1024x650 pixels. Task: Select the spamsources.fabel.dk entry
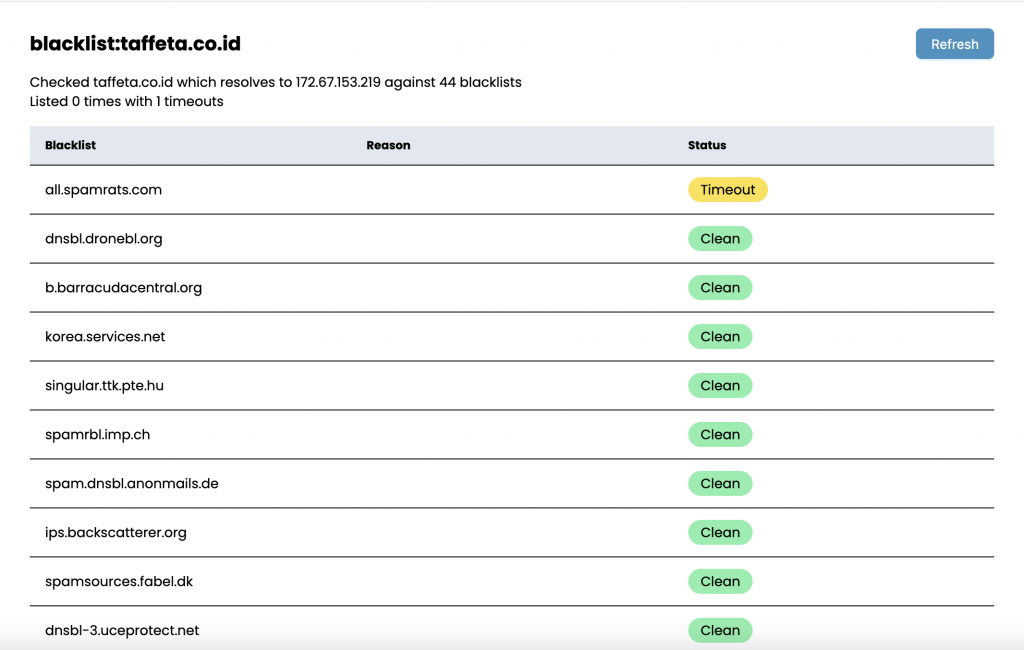[x=118, y=581]
